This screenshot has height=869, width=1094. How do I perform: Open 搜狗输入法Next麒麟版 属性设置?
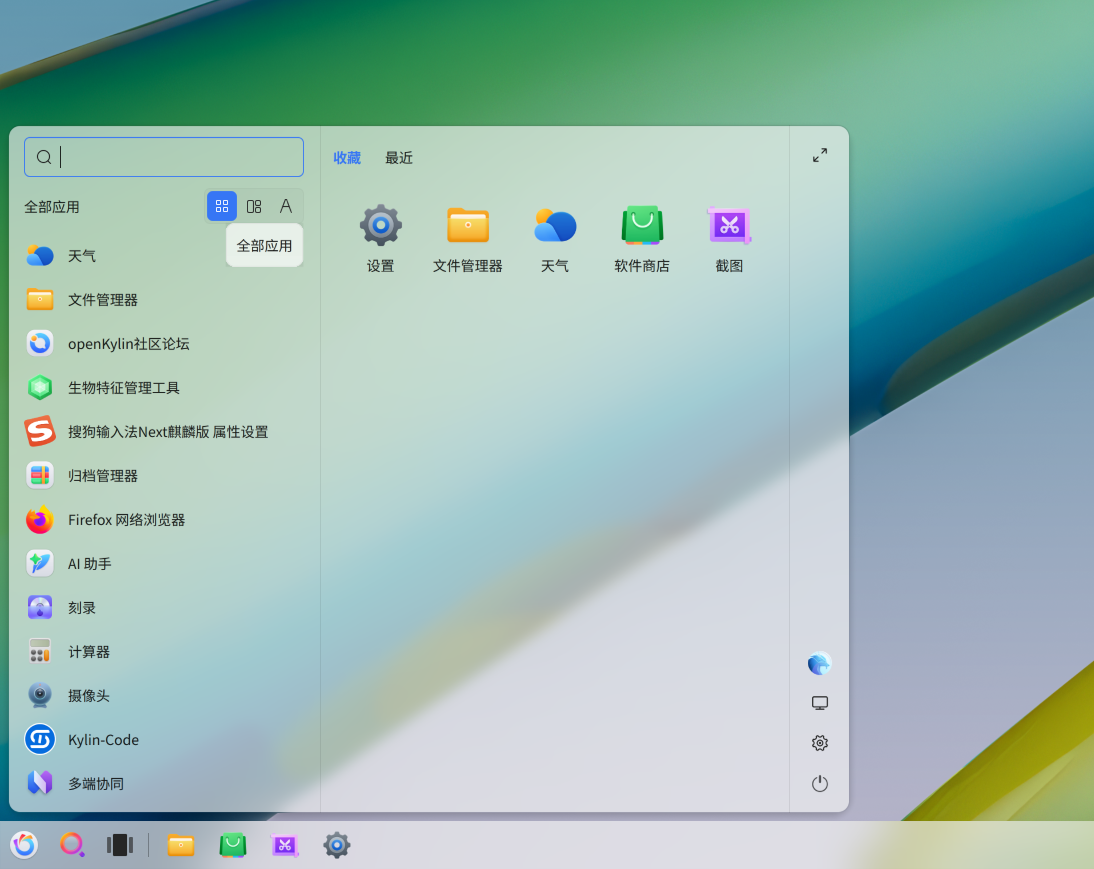coord(164,432)
